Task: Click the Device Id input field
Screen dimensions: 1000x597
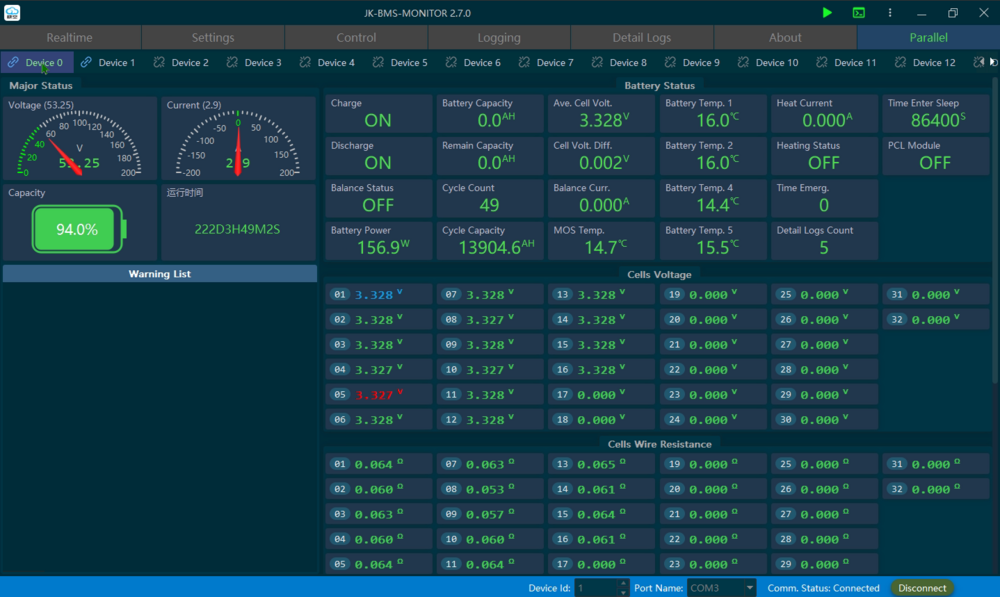Action: coord(595,588)
